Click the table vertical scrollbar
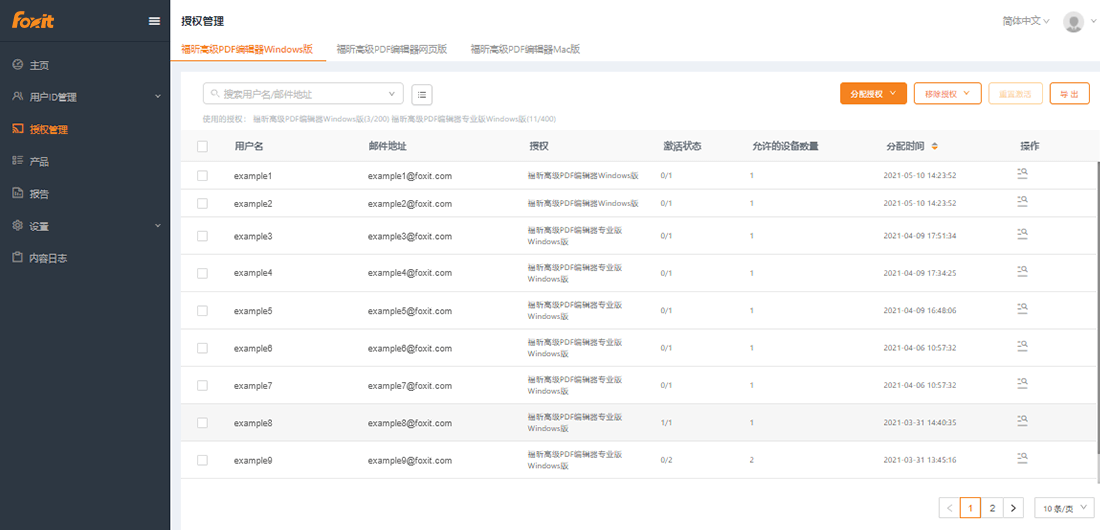The image size is (1100, 530). click(x=1097, y=309)
